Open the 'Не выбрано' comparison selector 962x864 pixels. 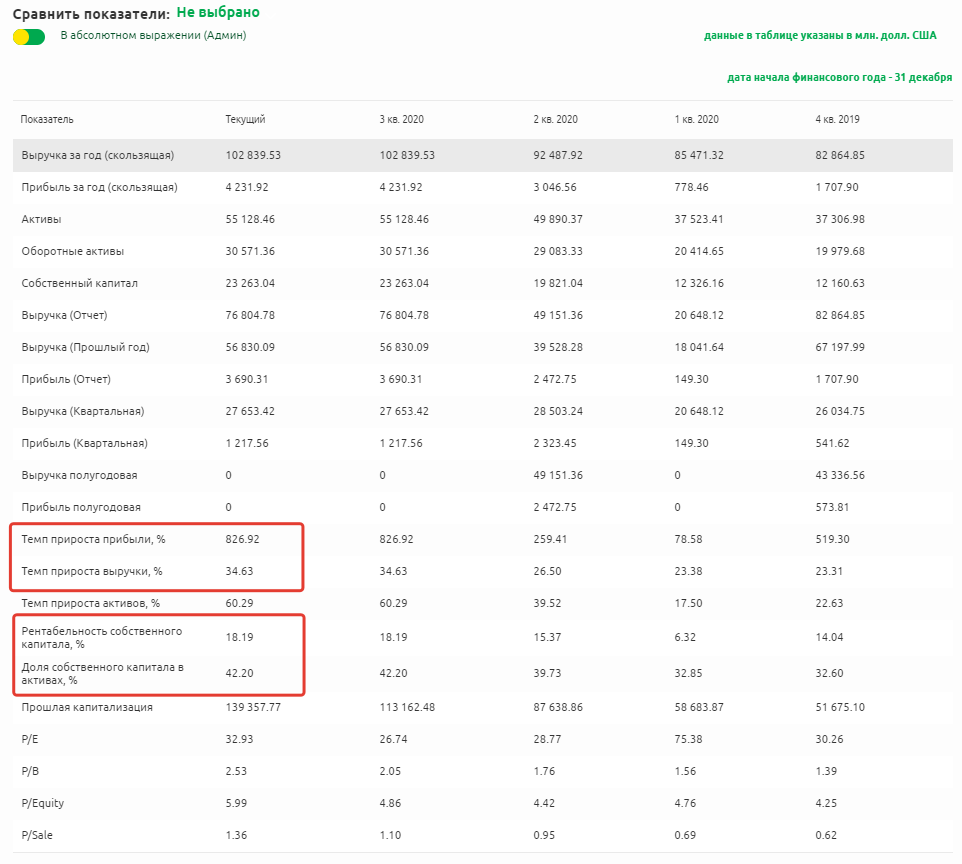[218, 13]
